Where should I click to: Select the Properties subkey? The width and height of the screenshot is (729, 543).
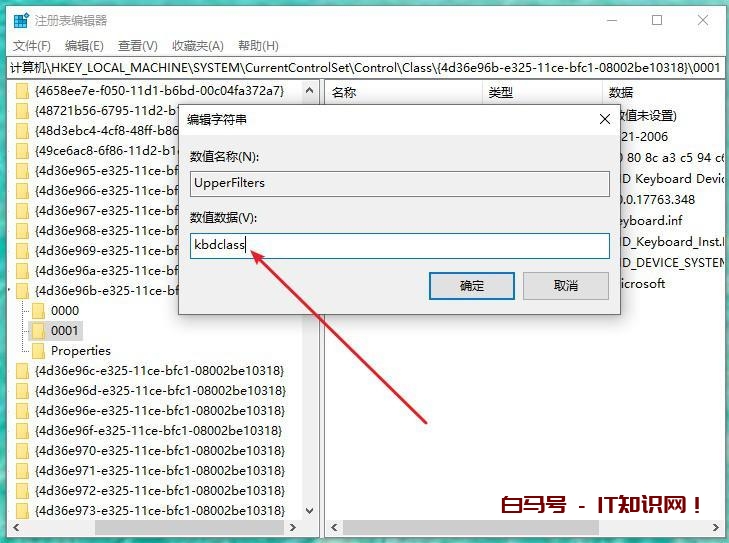click(80, 351)
